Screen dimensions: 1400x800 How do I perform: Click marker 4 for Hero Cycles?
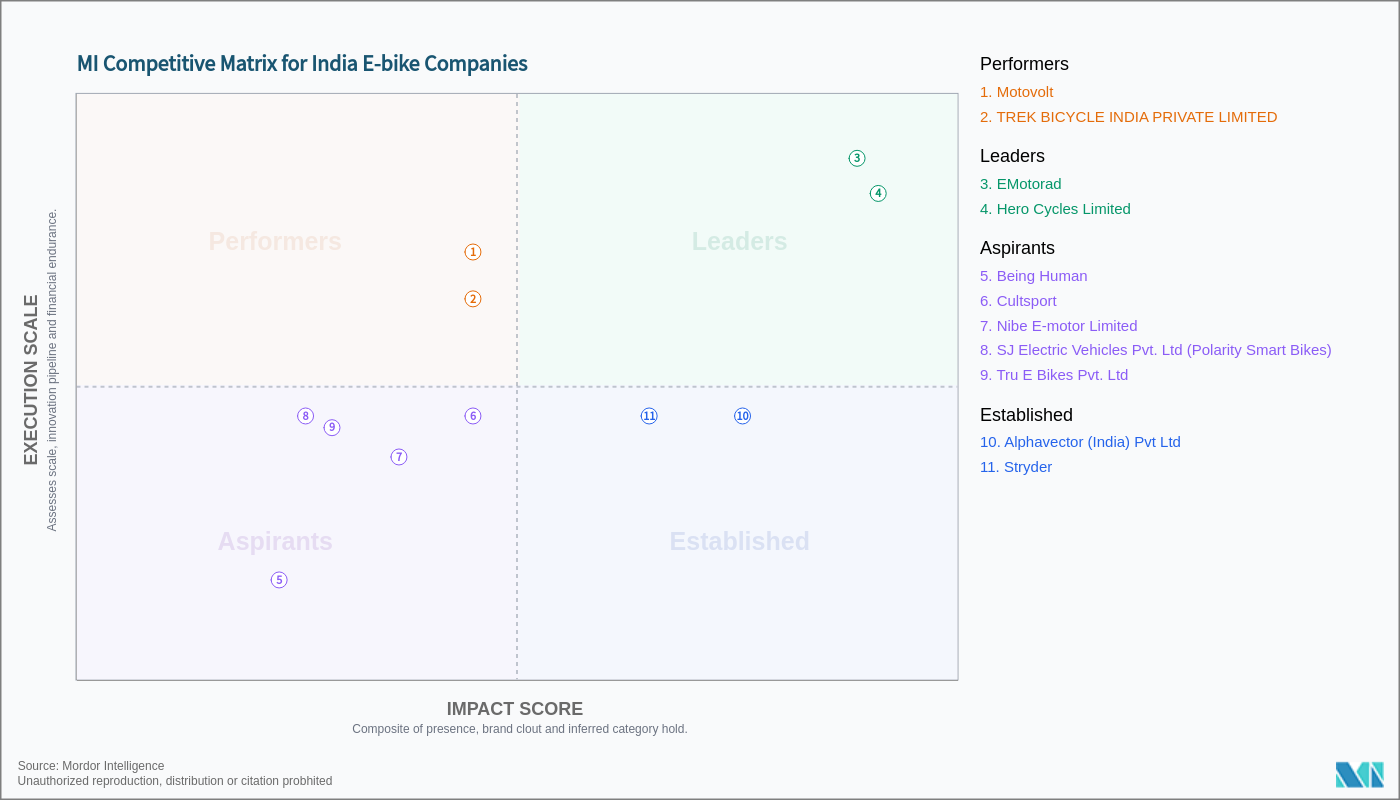878,193
